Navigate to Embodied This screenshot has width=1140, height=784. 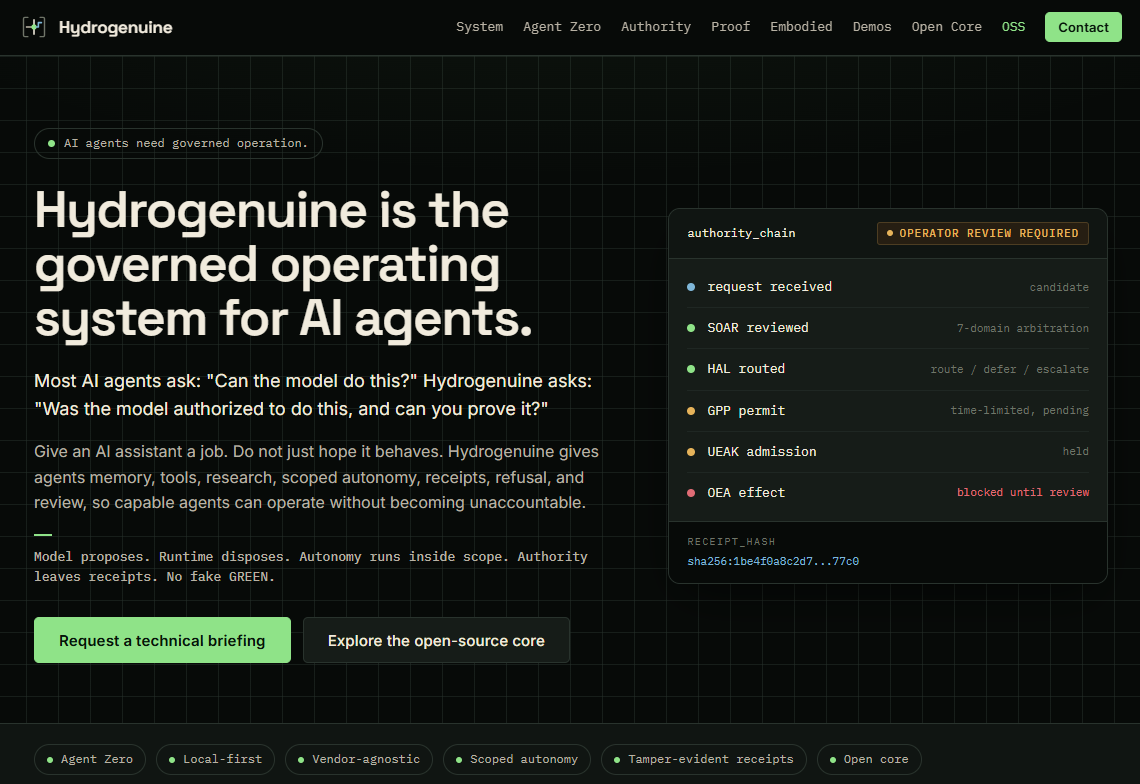click(x=801, y=27)
